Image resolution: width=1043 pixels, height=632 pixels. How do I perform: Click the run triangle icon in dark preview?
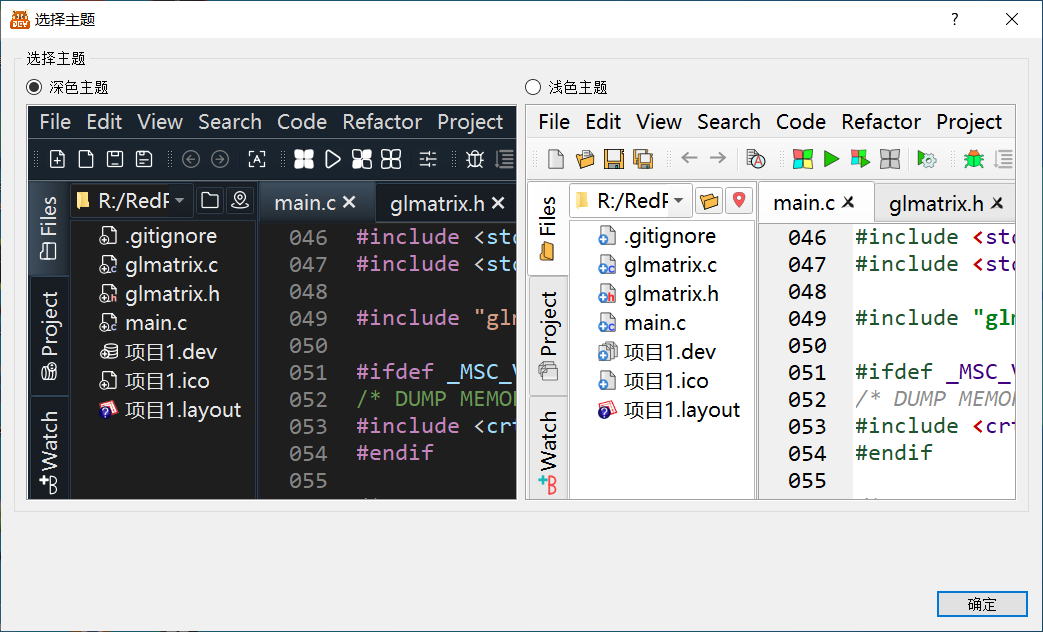333,159
